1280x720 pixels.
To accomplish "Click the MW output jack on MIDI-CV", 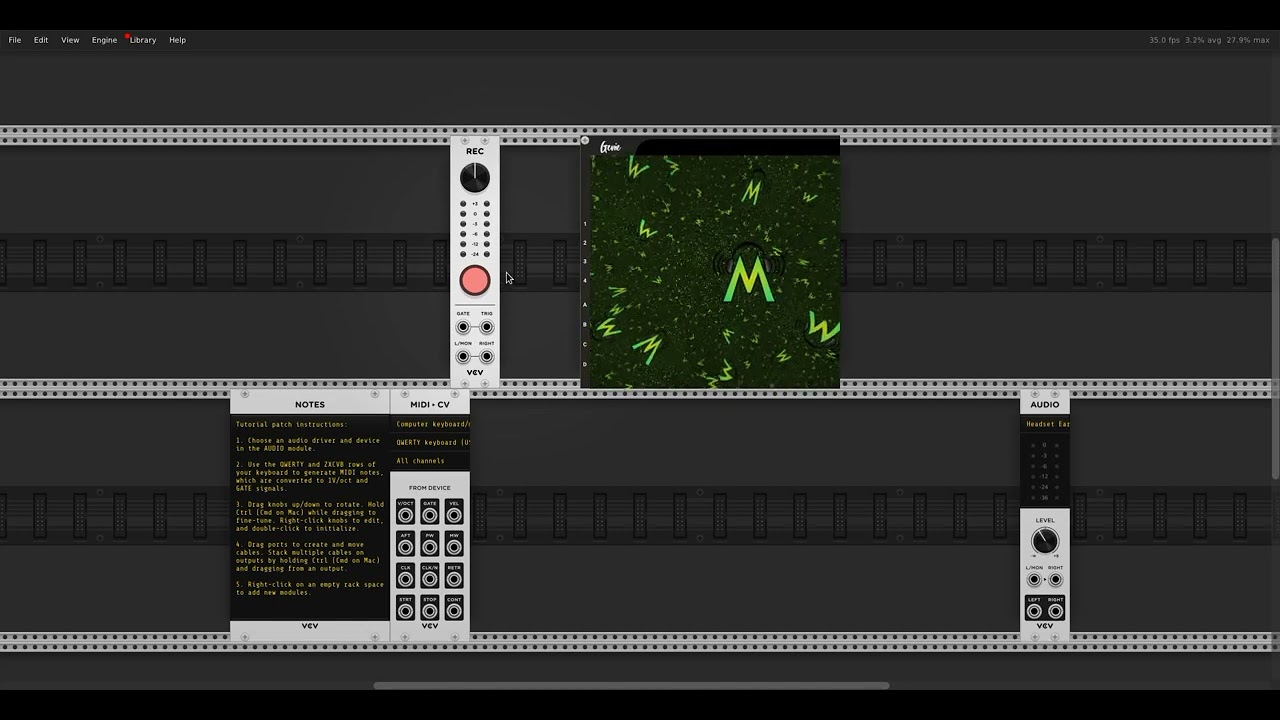I will [454, 547].
